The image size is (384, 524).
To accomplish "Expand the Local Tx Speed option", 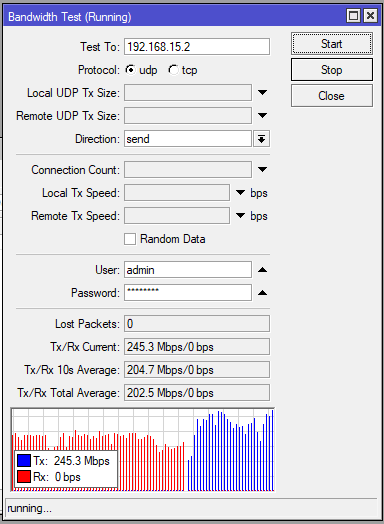I will coord(240,192).
